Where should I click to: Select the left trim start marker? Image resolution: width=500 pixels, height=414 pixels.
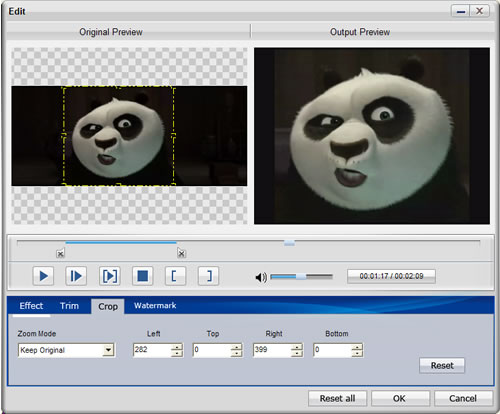coord(60,254)
